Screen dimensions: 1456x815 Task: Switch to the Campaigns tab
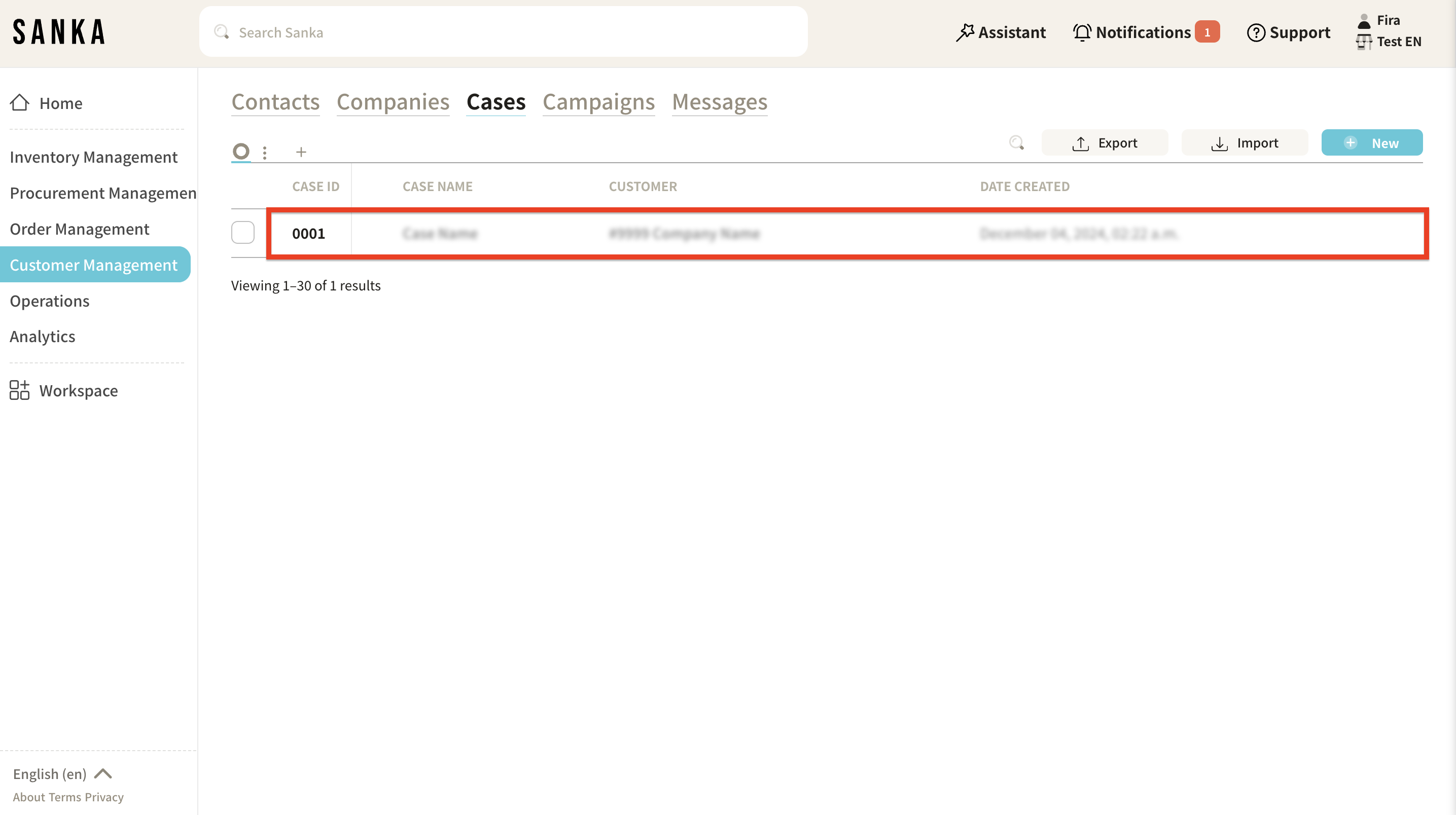point(598,102)
